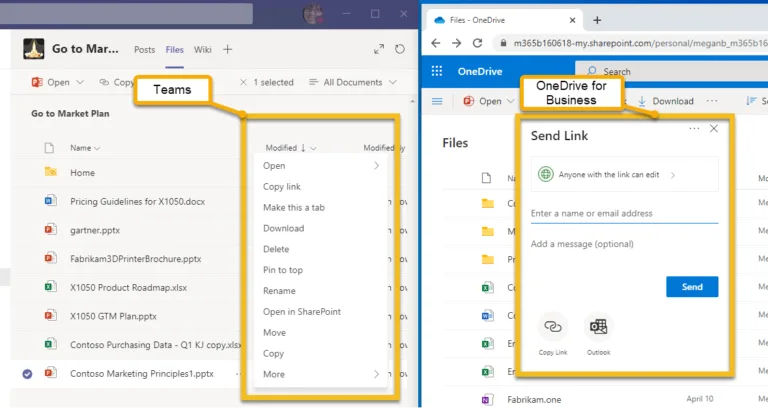This screenshot has height=408, width=768.
Task: Click the user profile picture in Teams
Action: tap(313, 14)
